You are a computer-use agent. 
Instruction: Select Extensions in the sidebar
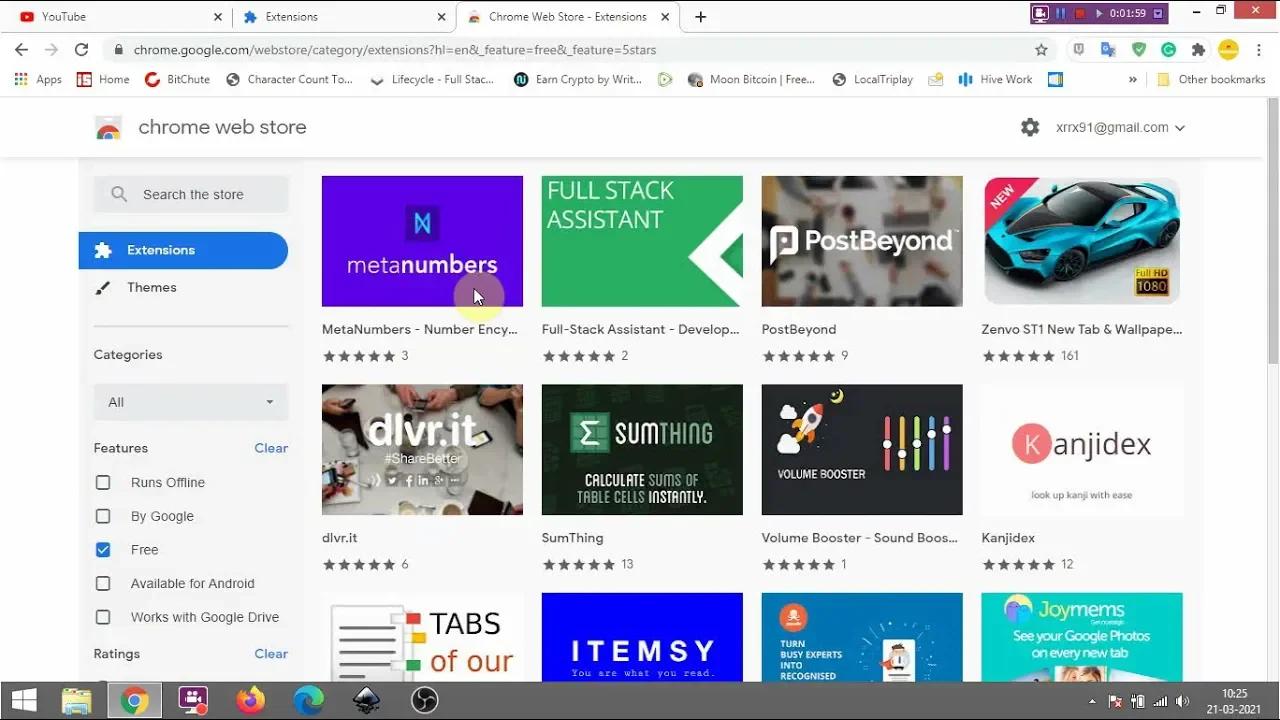(183, 250)
